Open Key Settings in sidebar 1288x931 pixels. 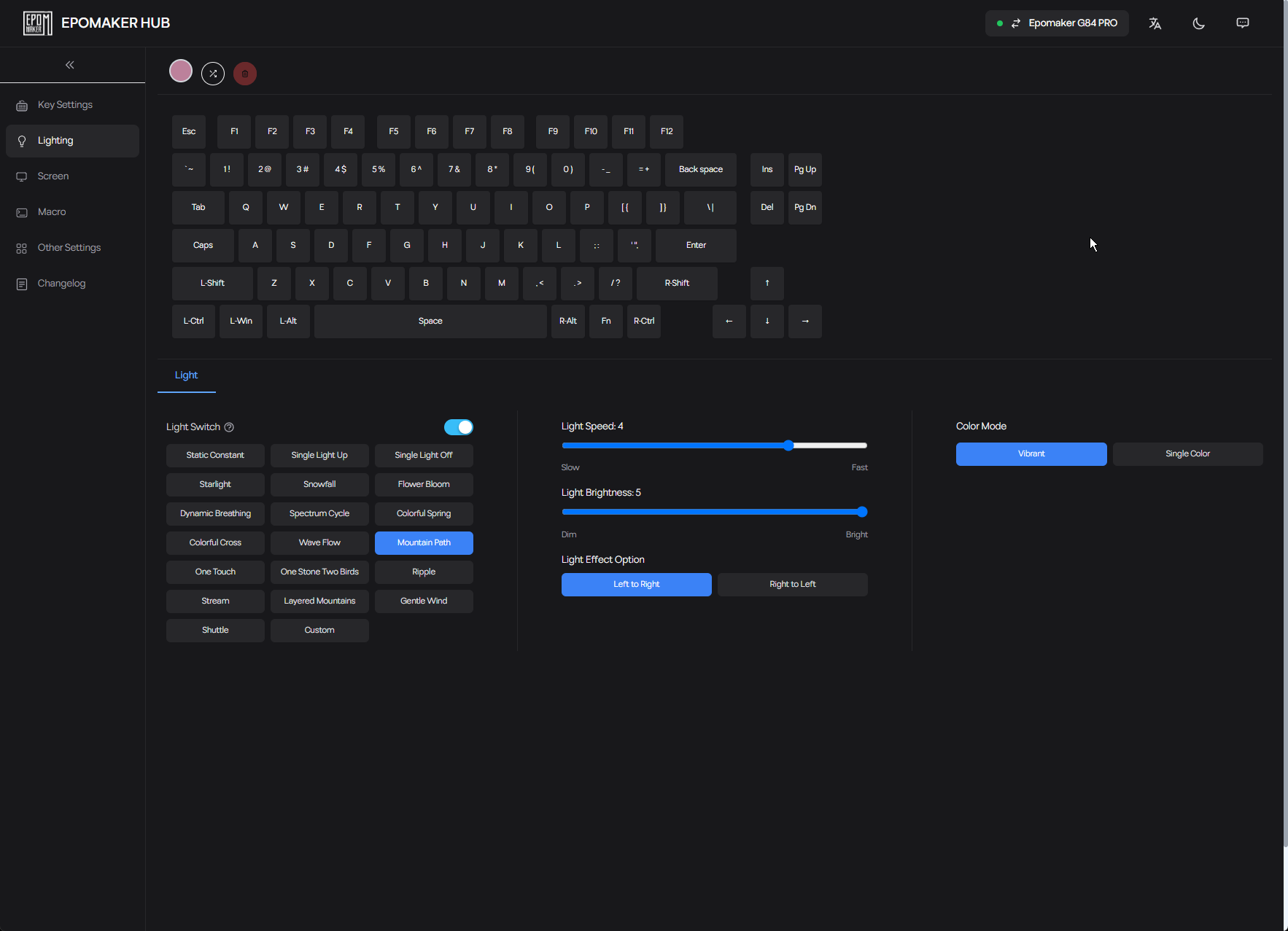[72, 105]
